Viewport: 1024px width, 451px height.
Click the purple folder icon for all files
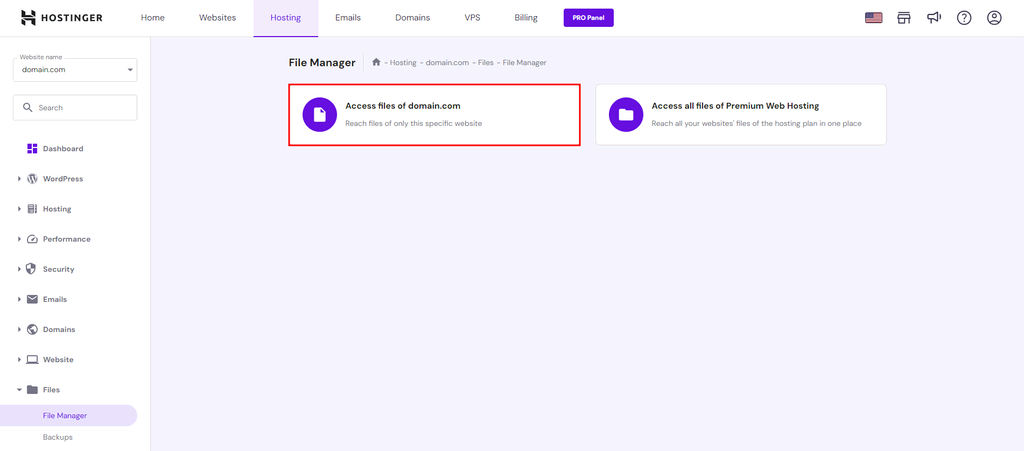pyautogui.click(x=626, y=114)
